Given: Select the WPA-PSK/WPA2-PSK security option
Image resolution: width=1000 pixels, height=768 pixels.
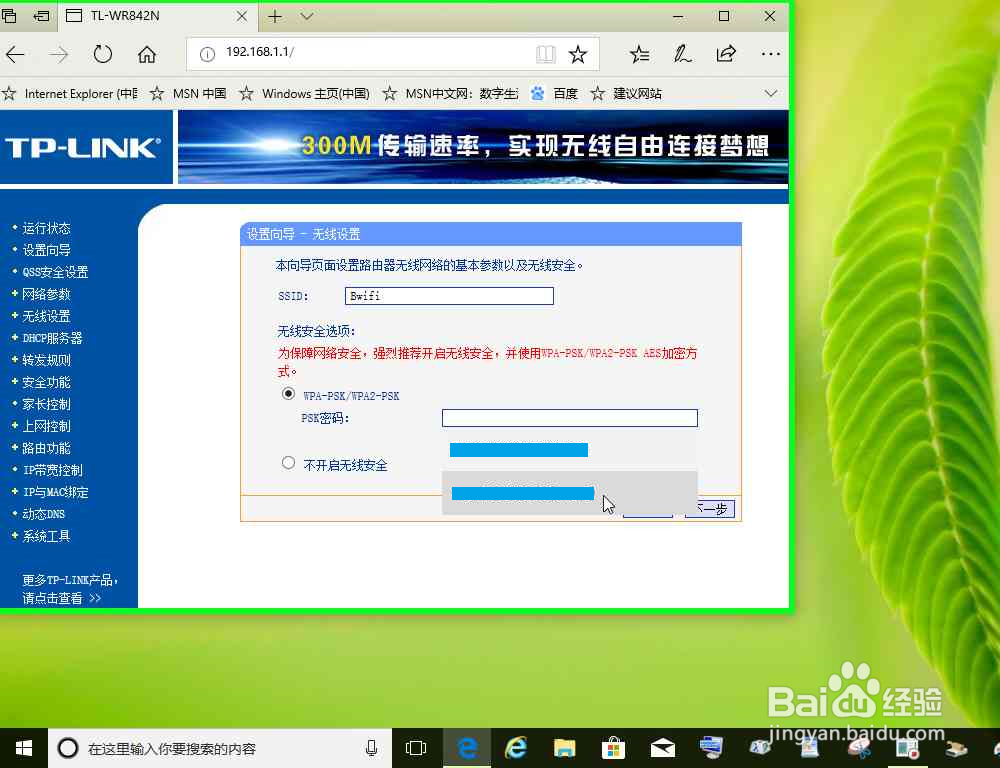Looking at the screenshot, I should click(x=288, y=395).
